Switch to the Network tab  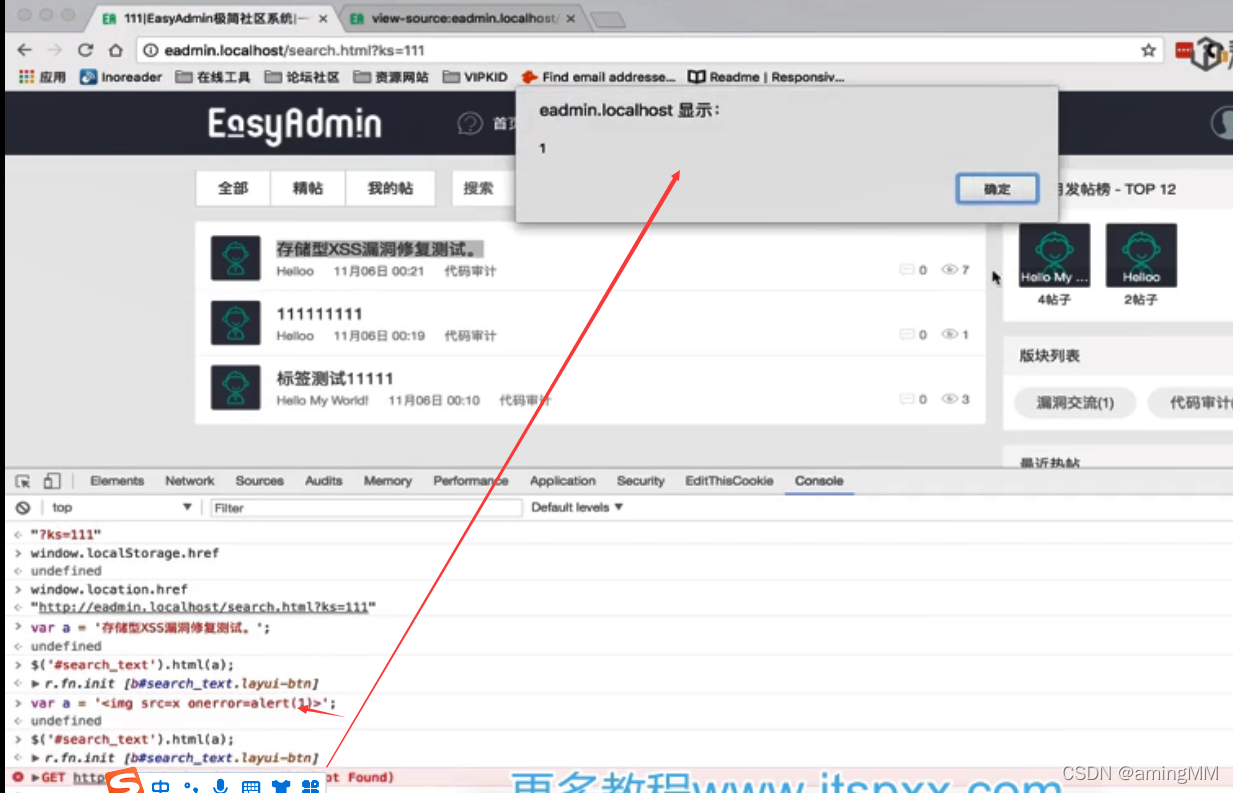coord(190,481)
